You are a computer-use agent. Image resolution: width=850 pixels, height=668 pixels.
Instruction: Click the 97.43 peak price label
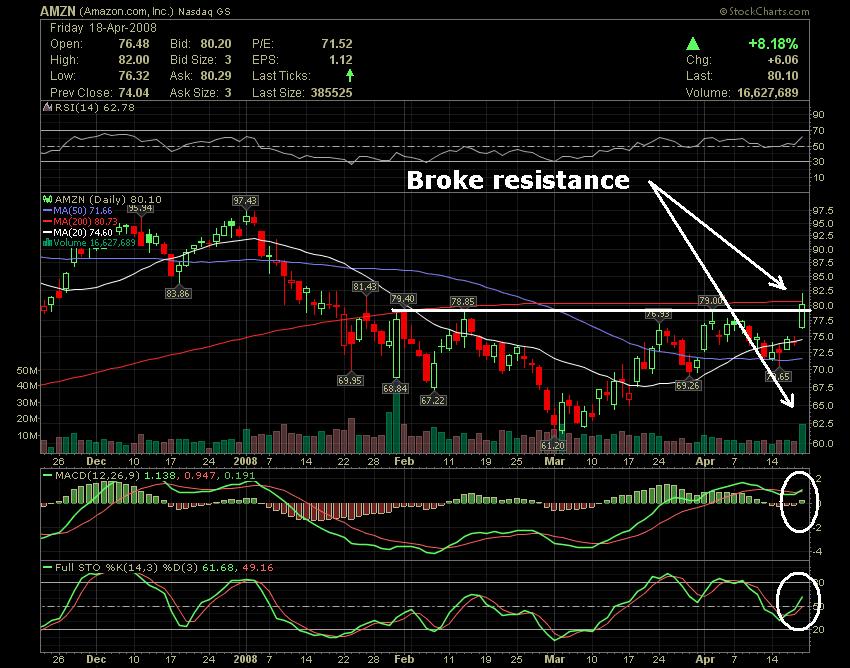(245, 201)
